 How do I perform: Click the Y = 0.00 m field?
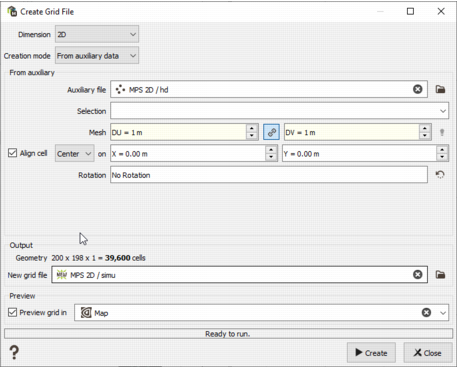(359, 154)
